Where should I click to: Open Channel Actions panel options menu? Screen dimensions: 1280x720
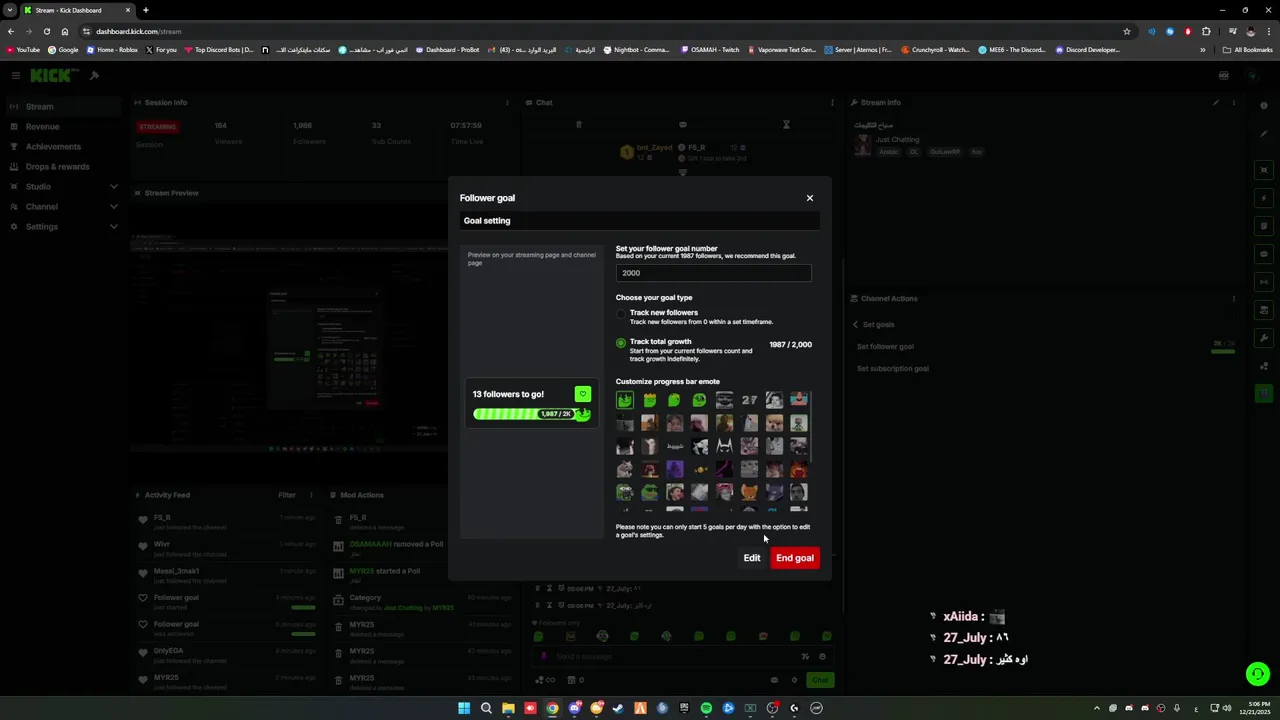click(x=1234, y=298)
